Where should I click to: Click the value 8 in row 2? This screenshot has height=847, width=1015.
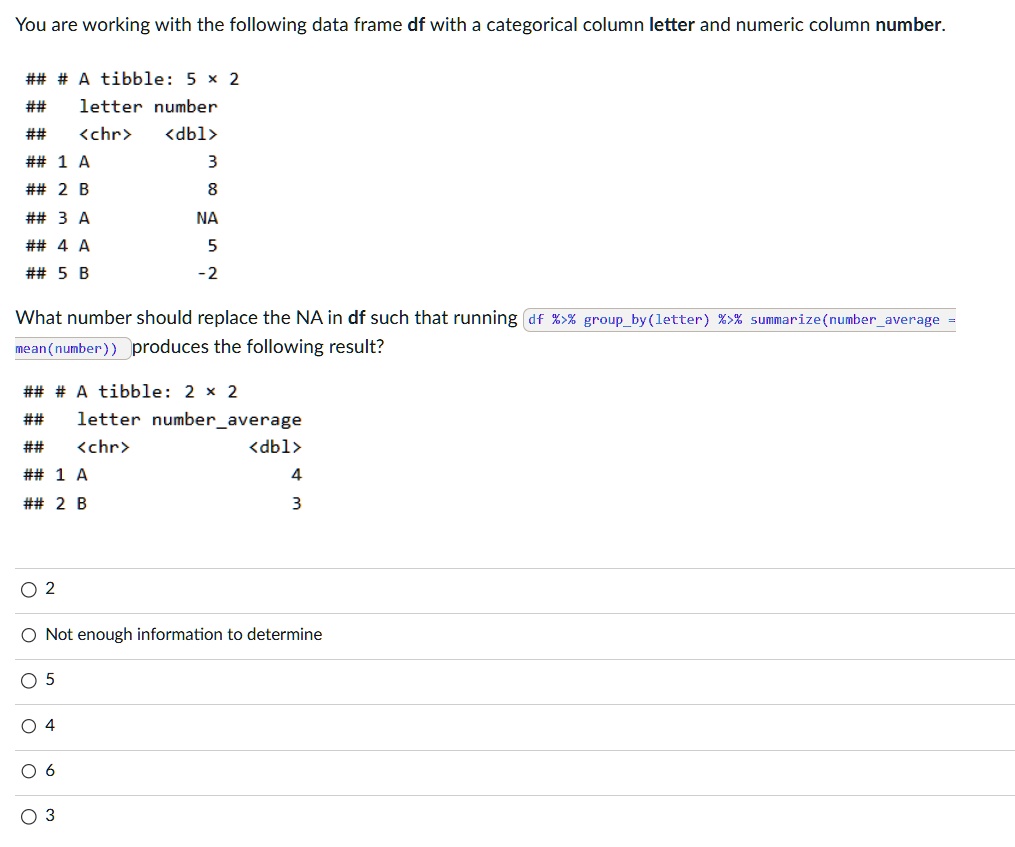pos(212,190)
